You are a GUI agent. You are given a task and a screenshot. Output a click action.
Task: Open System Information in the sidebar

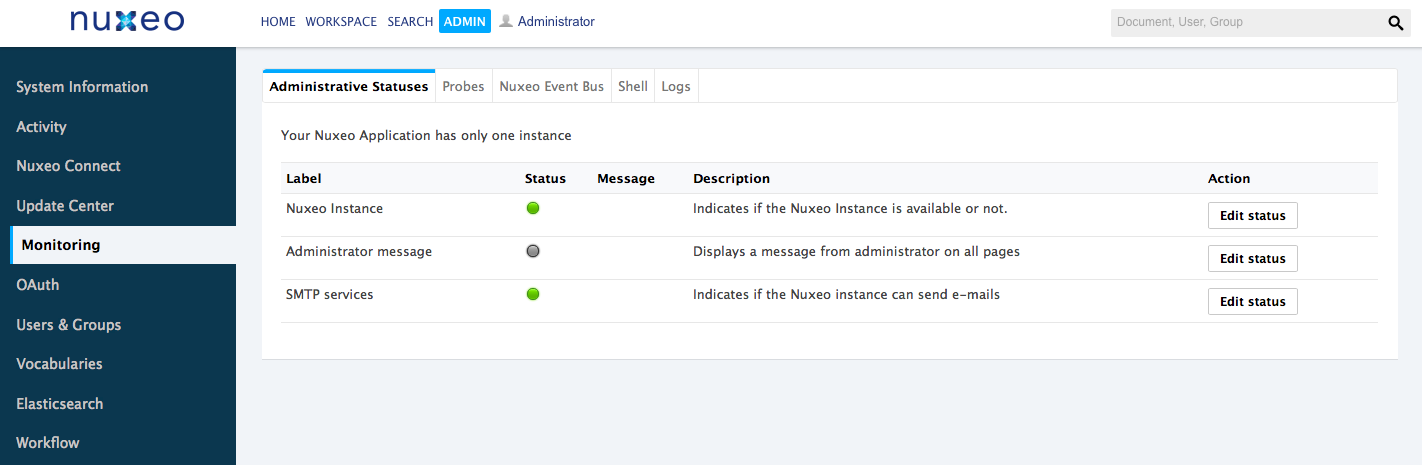pyautogui.click(x=82, y=87)
